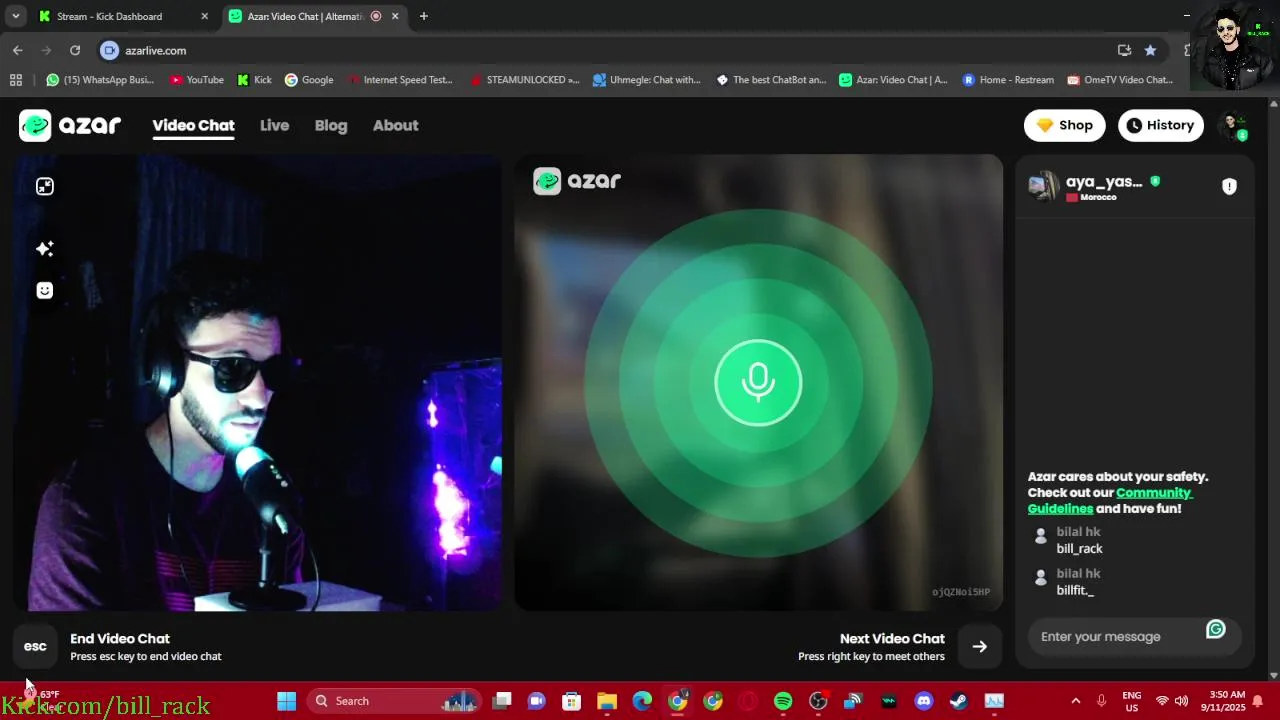Screen dimensions: 1280x720
Task: Click Next Video Chat label
Action: 892,638
